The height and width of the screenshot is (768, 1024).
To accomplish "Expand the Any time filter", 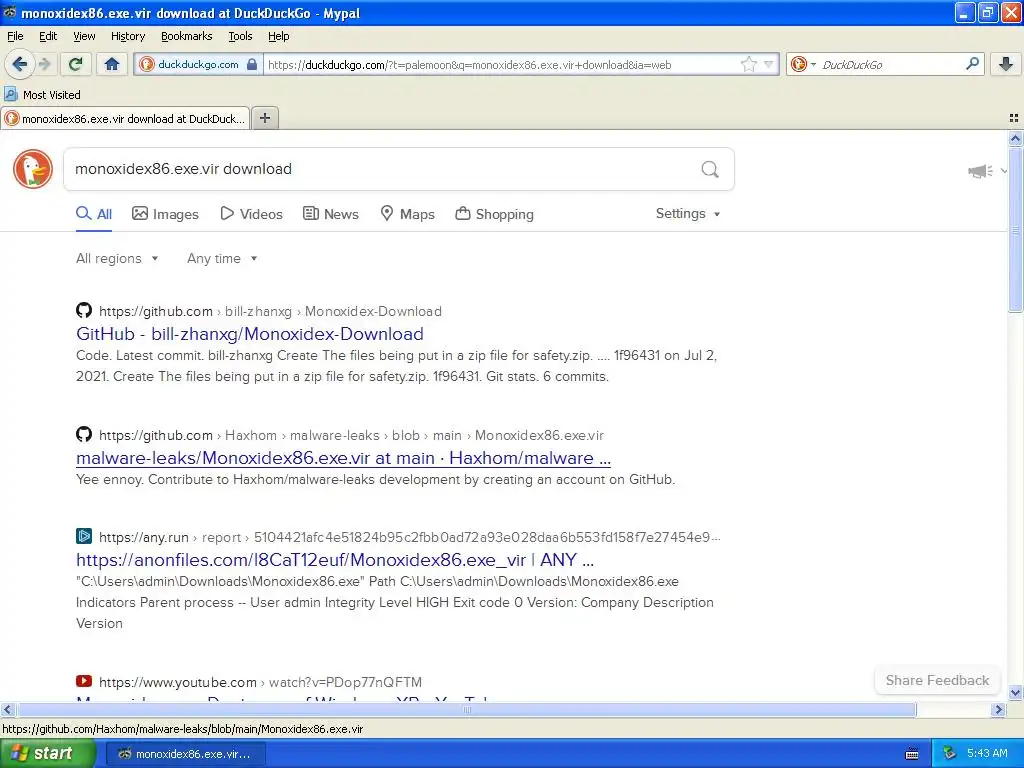I will [x=222, y=259].
